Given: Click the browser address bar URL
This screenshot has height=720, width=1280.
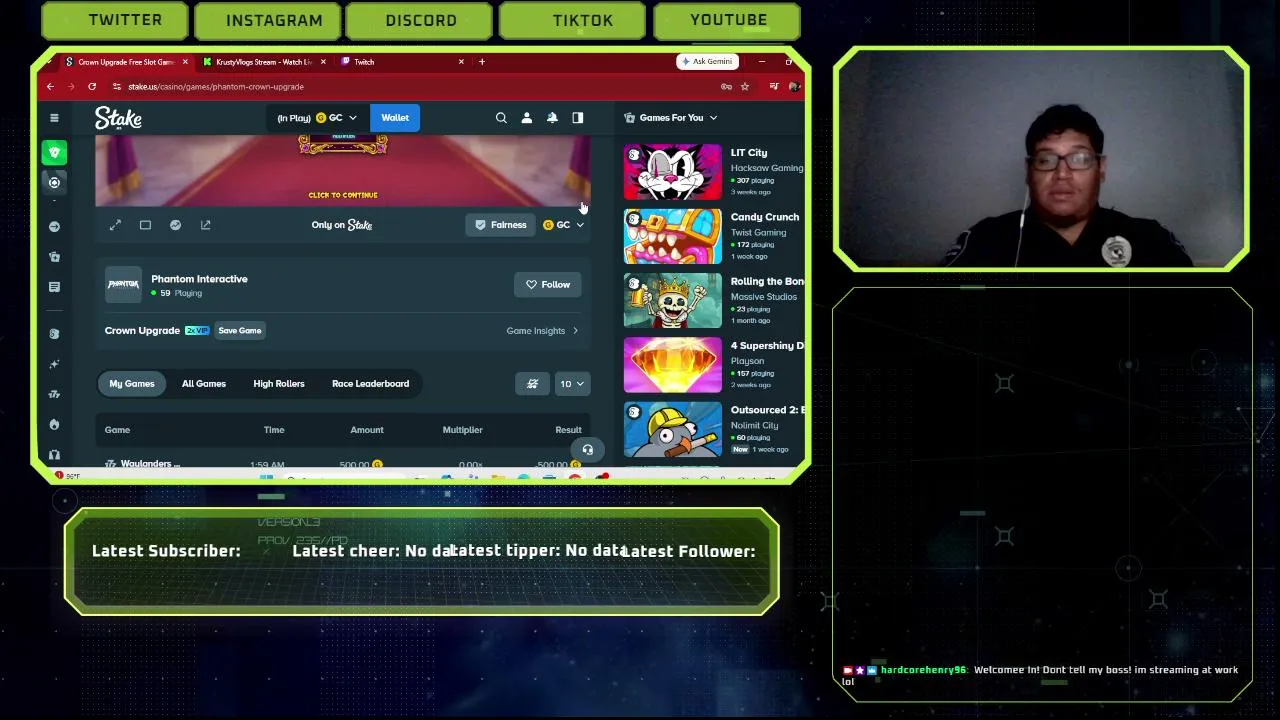Looking at the screenshot, I should [x=216, y=87].
